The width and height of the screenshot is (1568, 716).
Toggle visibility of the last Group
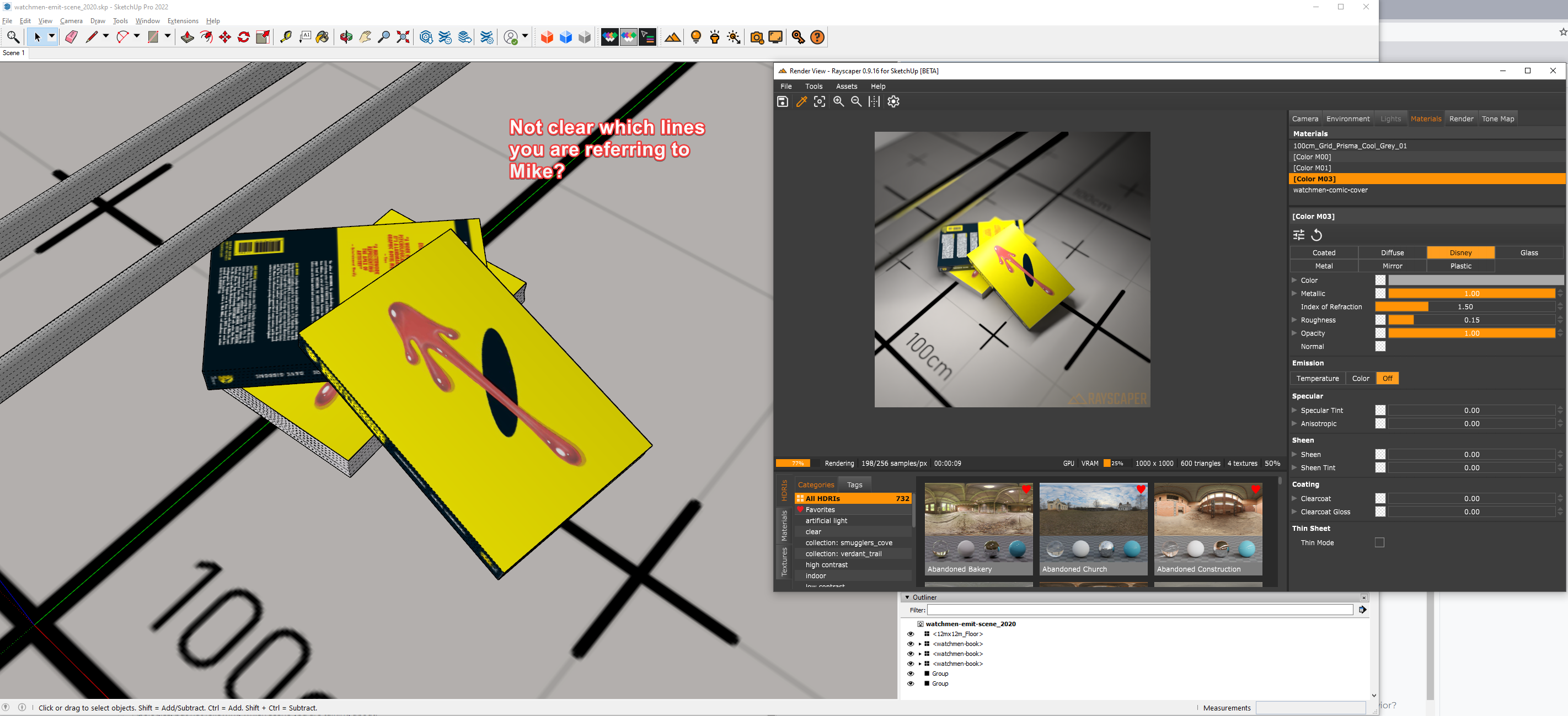click(x=911, y=683)
